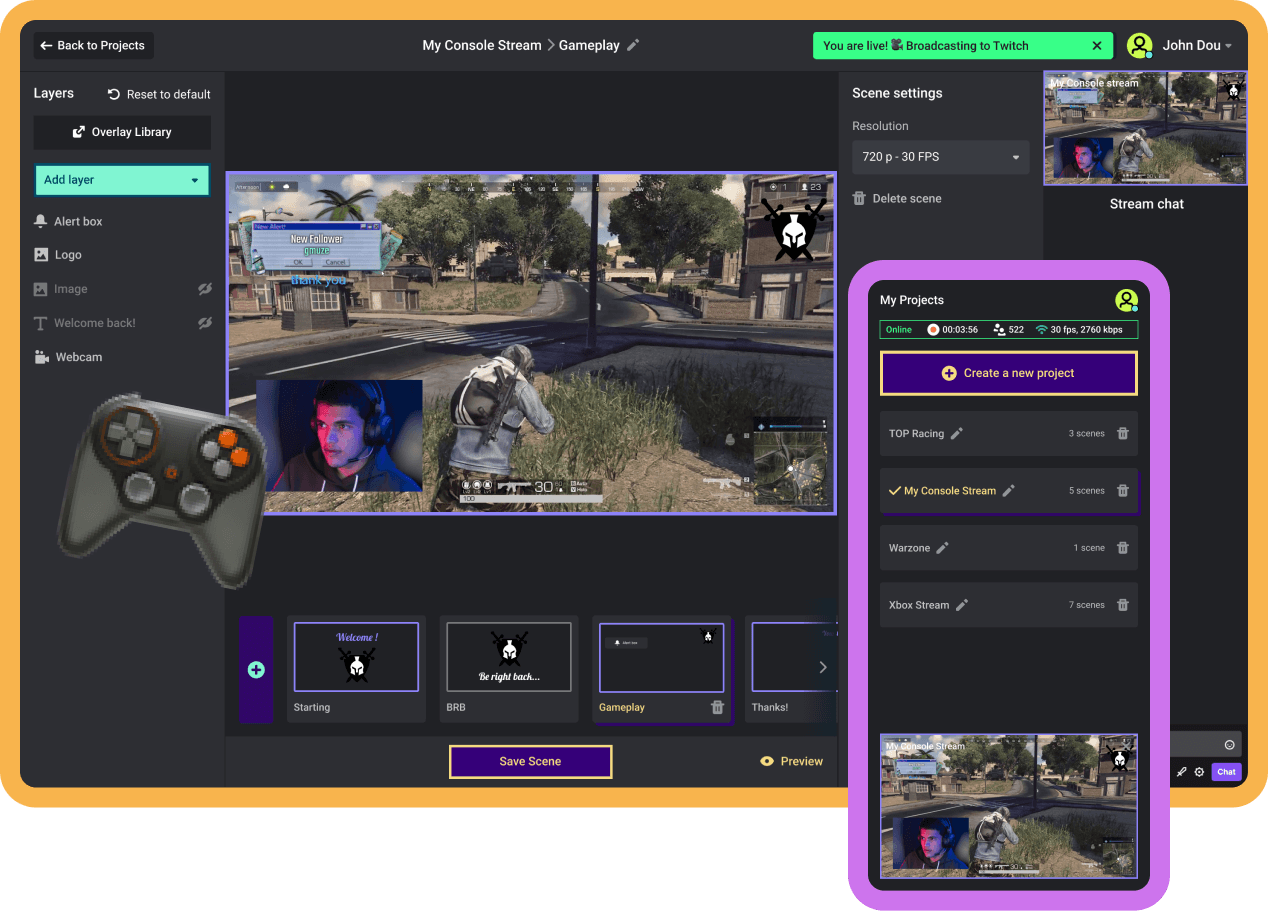This screenshot has height=911, width=1268.
Task: Click the profile avatar in My Projects panel
Action: pyautogui.click(x=1127, y=300)
